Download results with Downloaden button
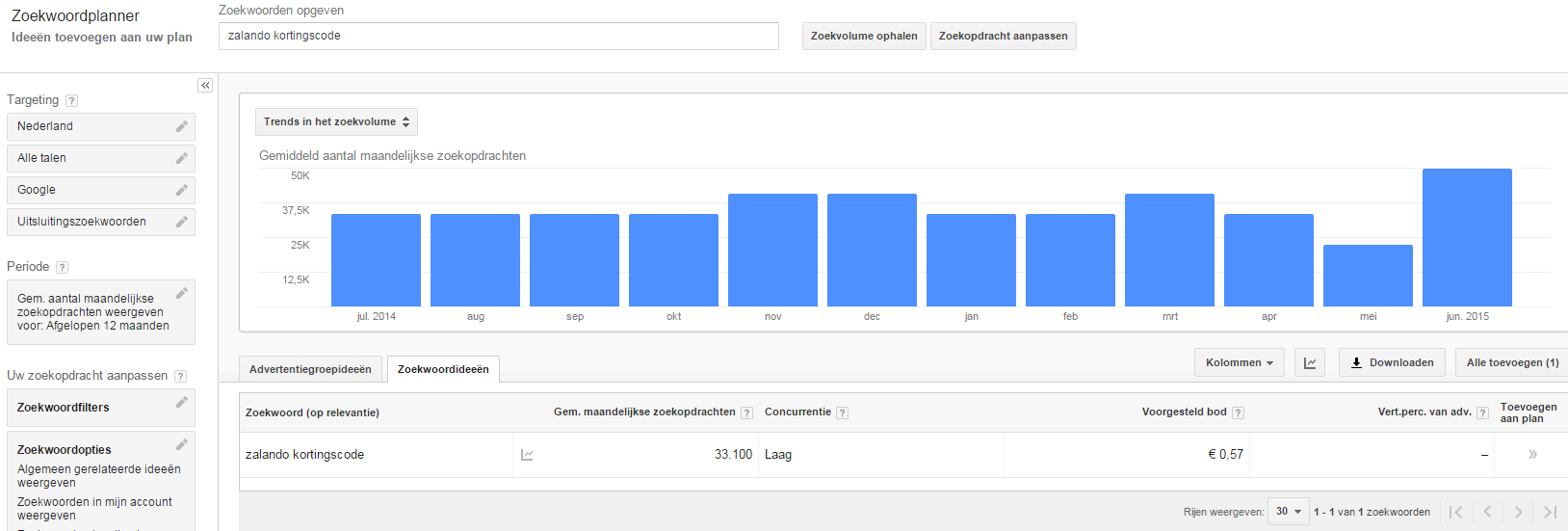Image resolution: width=1568 pixels, height=531 pixels. (x=1392, y=362)
